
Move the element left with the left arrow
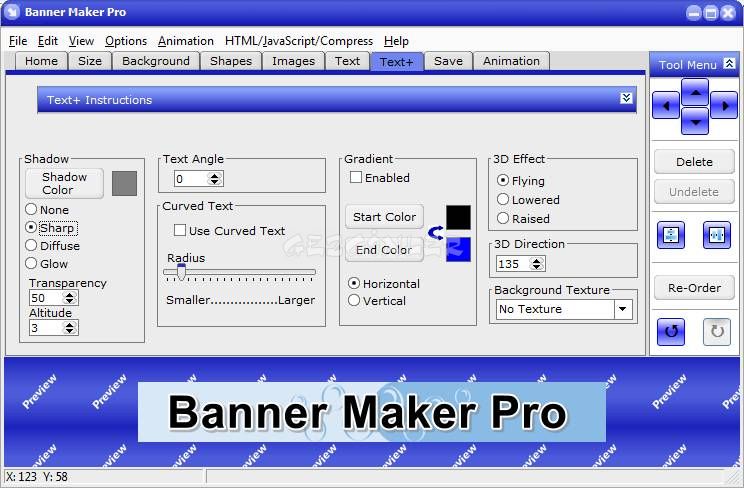pyautogui.click(x=666, y=106)
